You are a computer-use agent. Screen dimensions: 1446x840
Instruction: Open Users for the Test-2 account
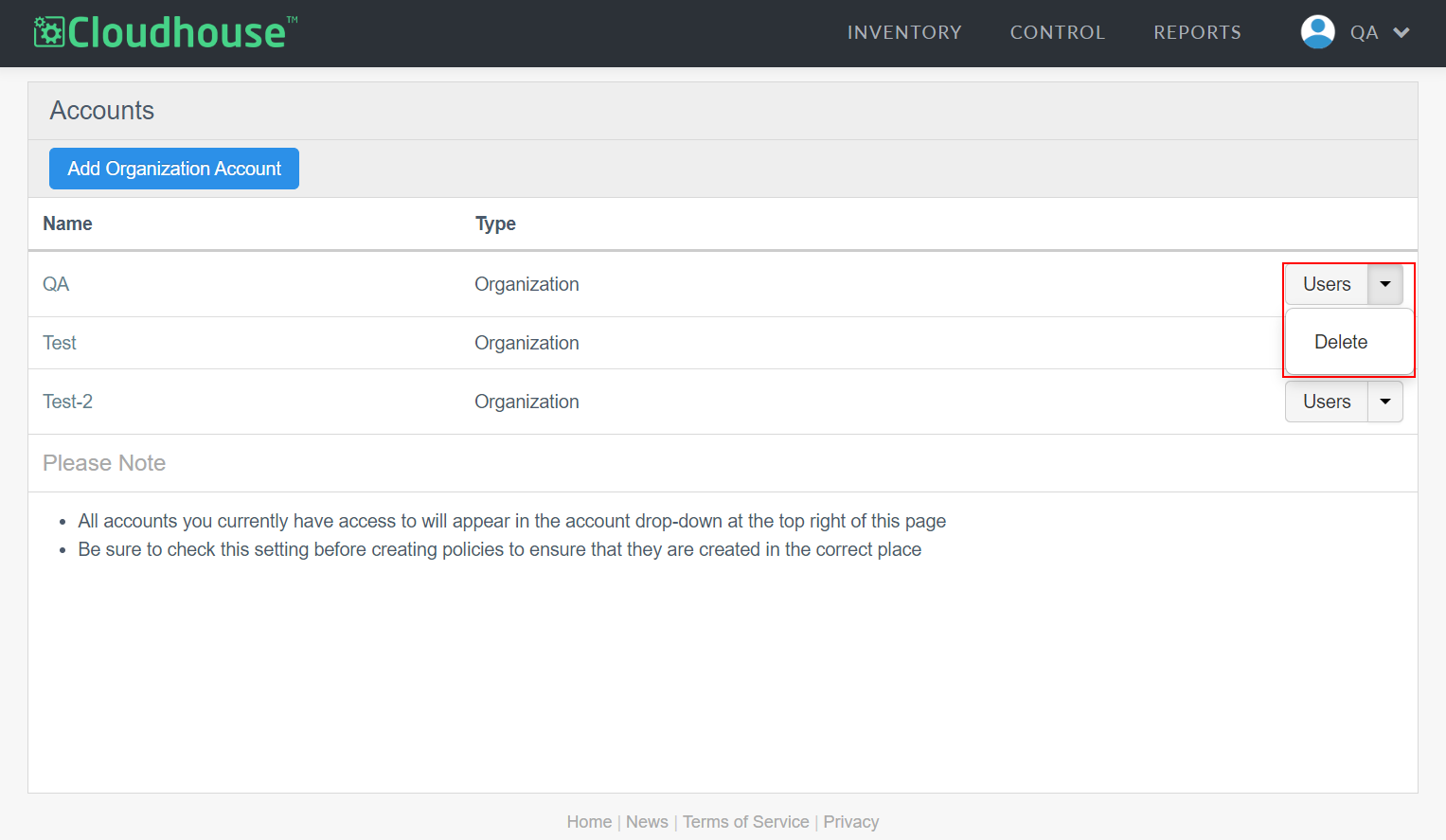(x=1327, y=402)
